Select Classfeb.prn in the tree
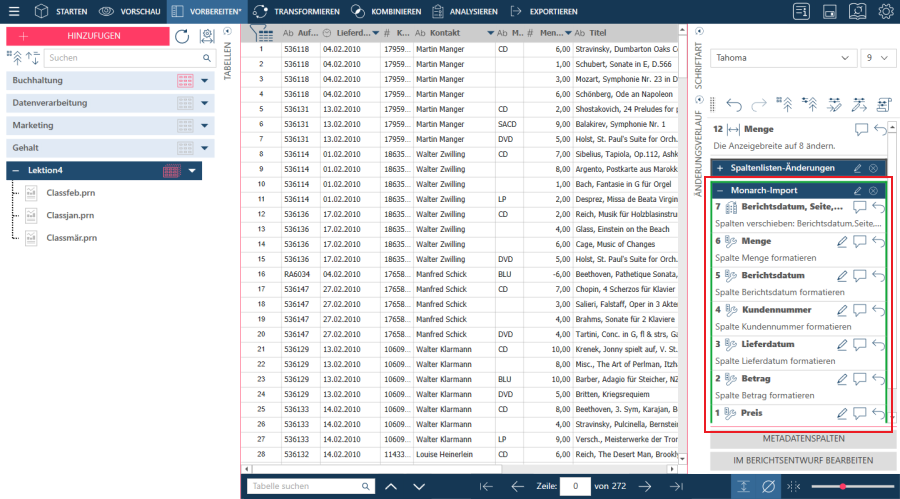900x499 pixels. pyautogui.click(x=71, y=193)
